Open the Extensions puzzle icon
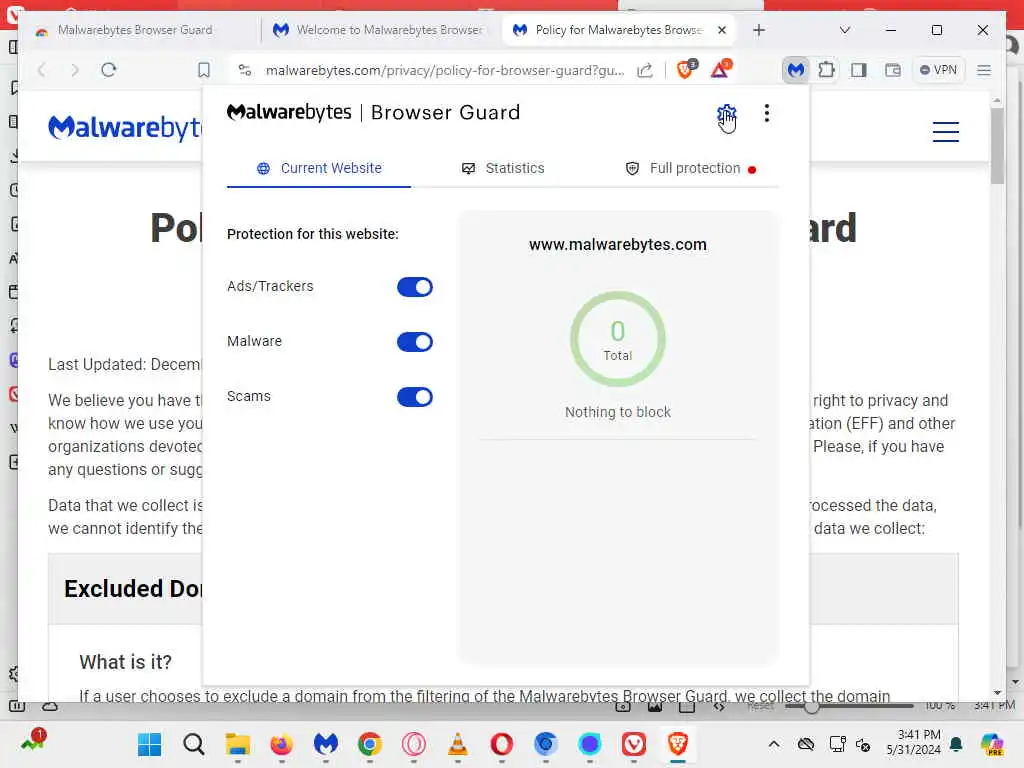The height and width of the screenshot is (768, 1024). click(827, 70)
